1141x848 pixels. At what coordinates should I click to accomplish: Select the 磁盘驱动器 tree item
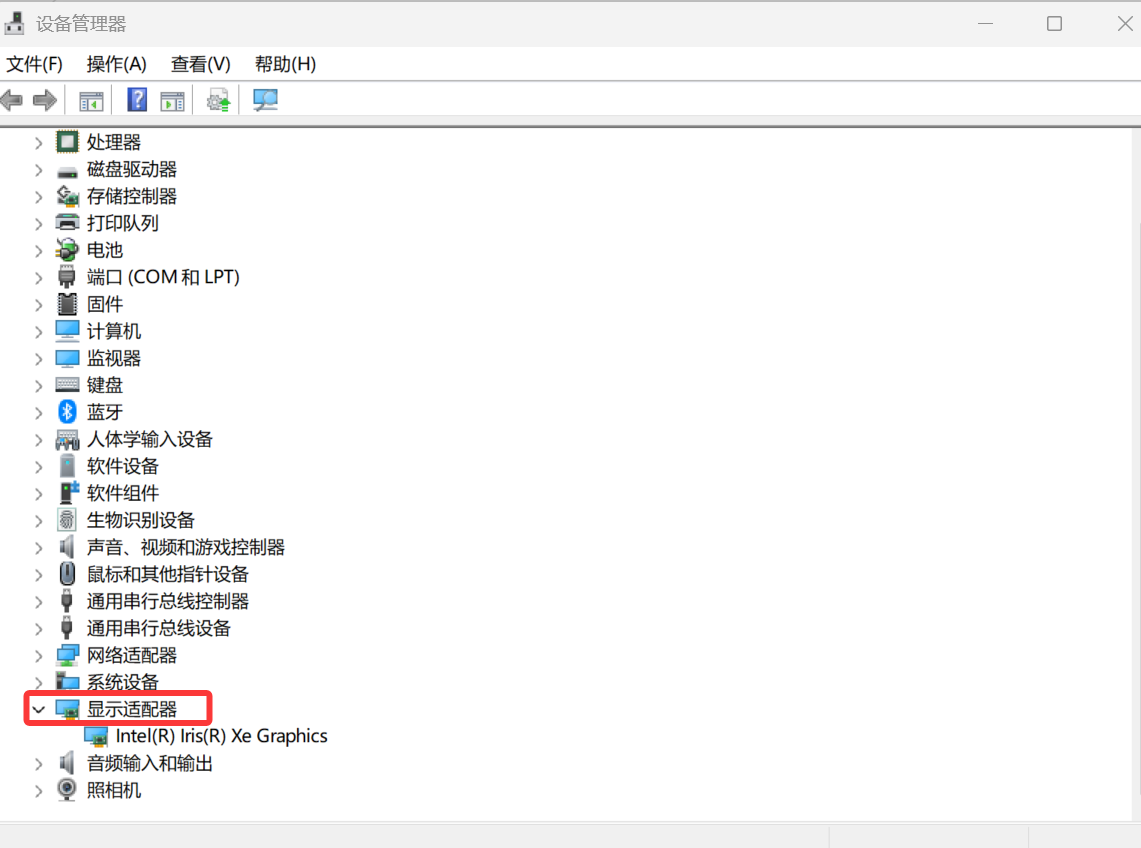tap(133, 168)
